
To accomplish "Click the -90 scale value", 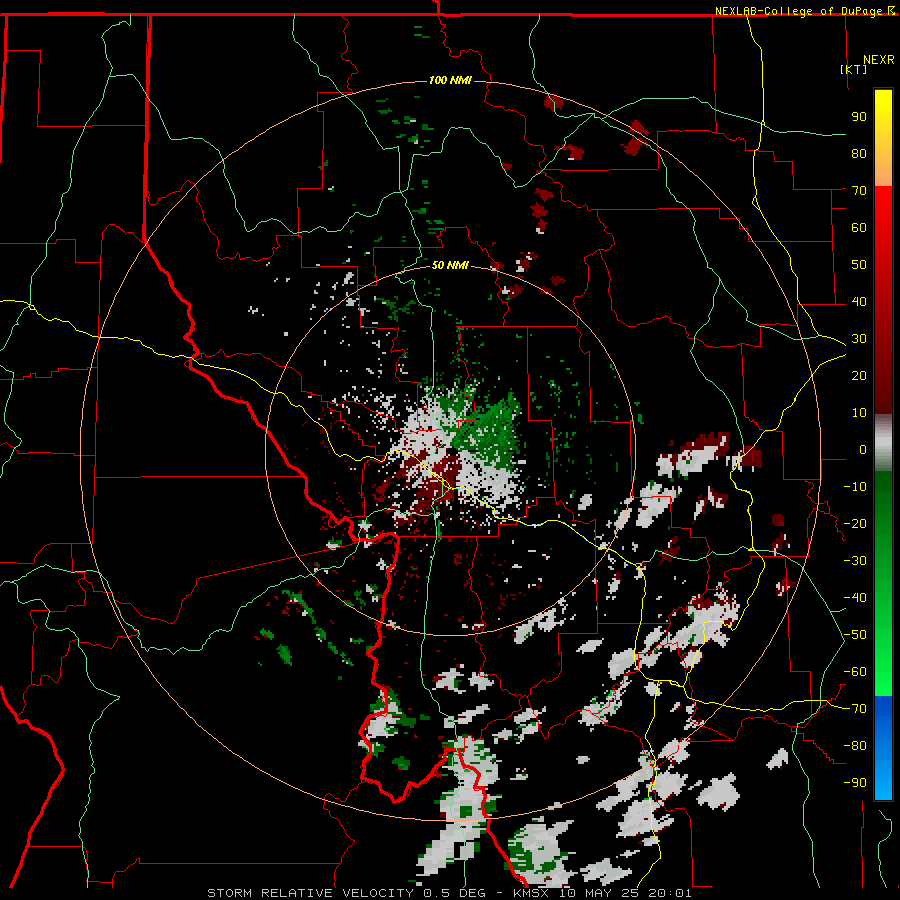I will [x=855, y=783].
